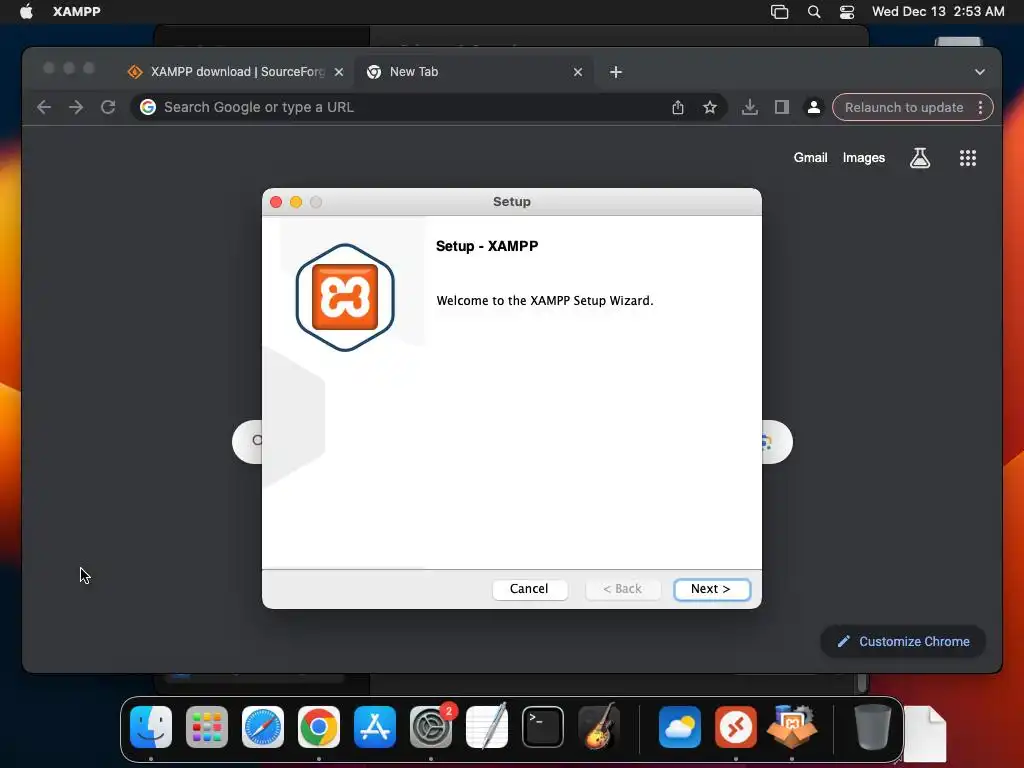Open Trash from the Dock

click(872, 727)
